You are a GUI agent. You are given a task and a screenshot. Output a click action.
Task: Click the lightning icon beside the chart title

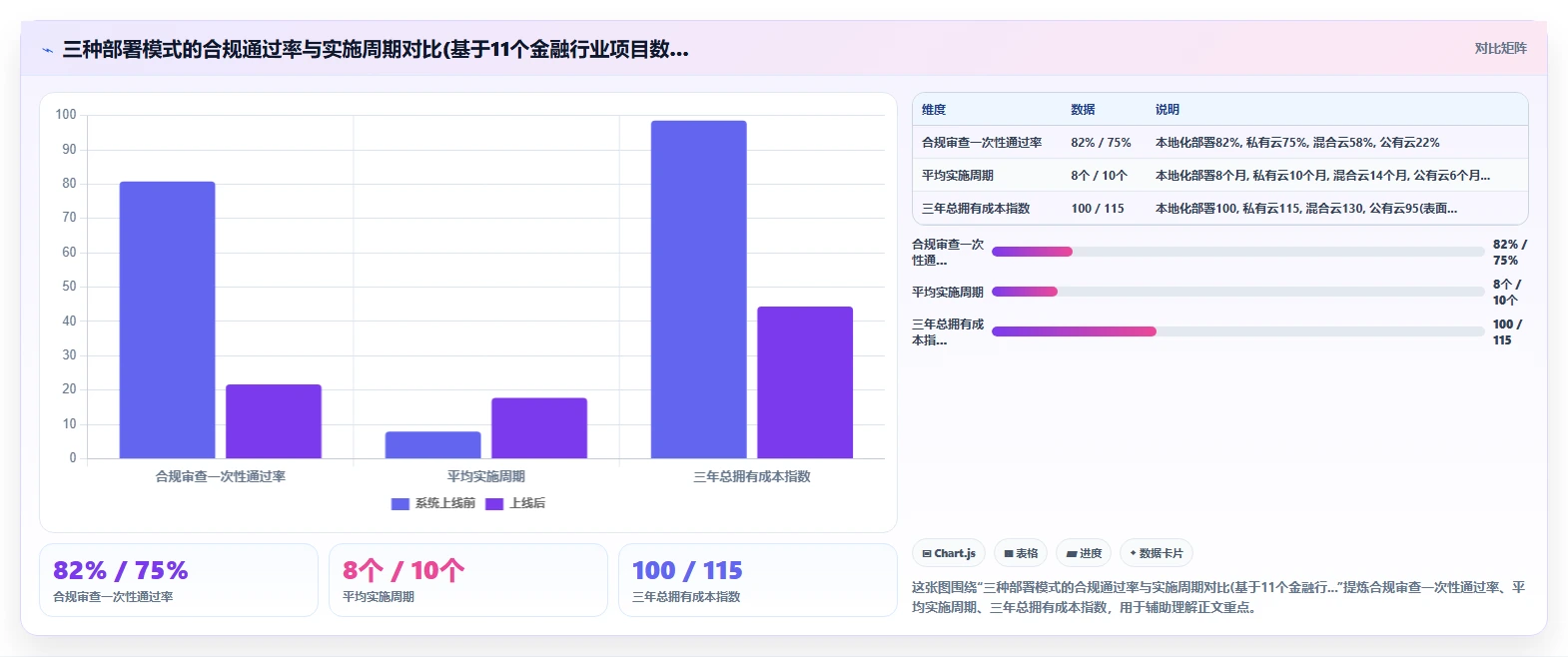pyautogui.click(x=47, y=50)
